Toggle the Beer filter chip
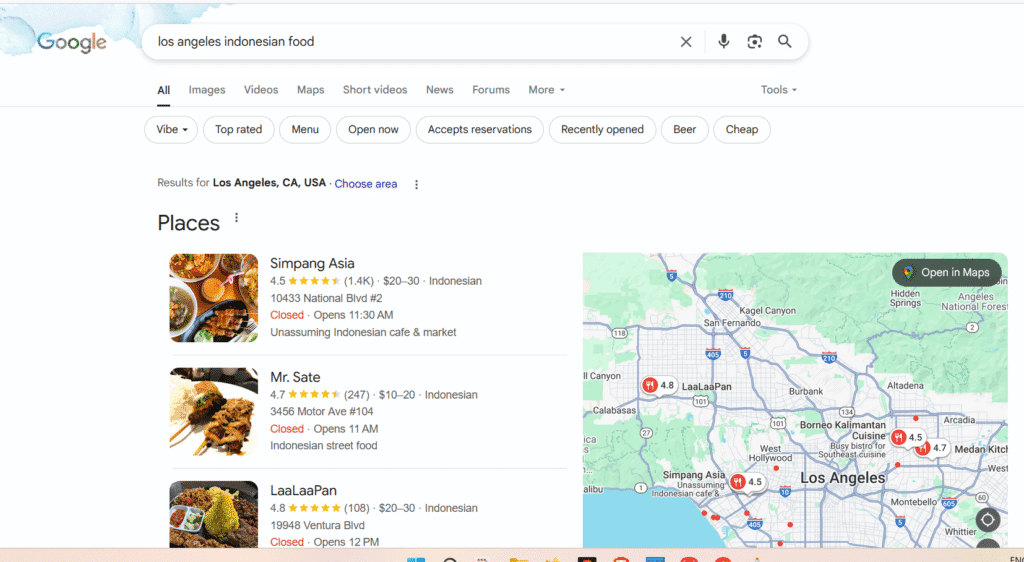Image resolution: width=1024 pixels, height=562 pixels. 684,129
